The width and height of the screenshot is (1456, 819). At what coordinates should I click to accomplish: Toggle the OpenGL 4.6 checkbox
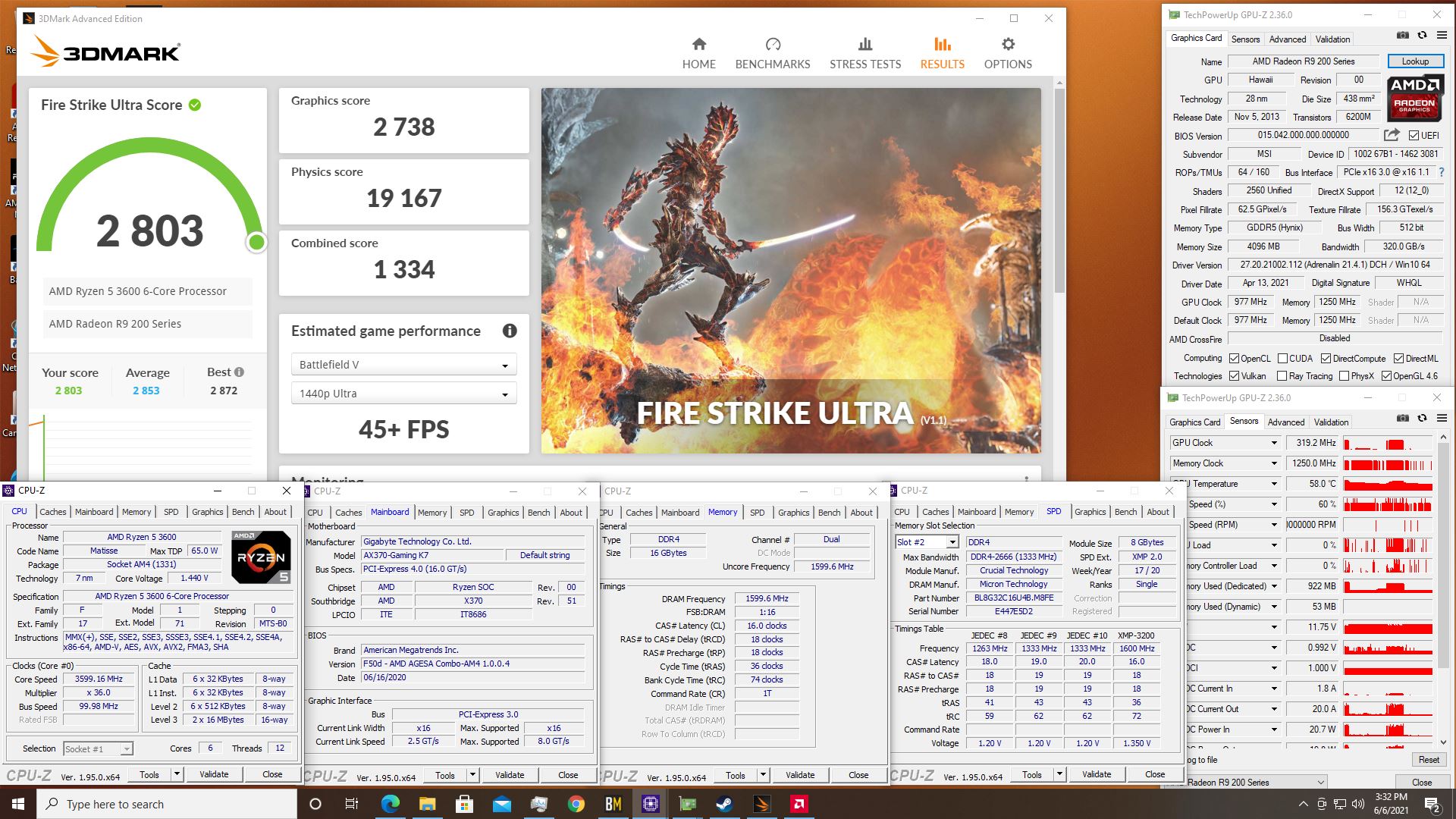point(1386,376)
